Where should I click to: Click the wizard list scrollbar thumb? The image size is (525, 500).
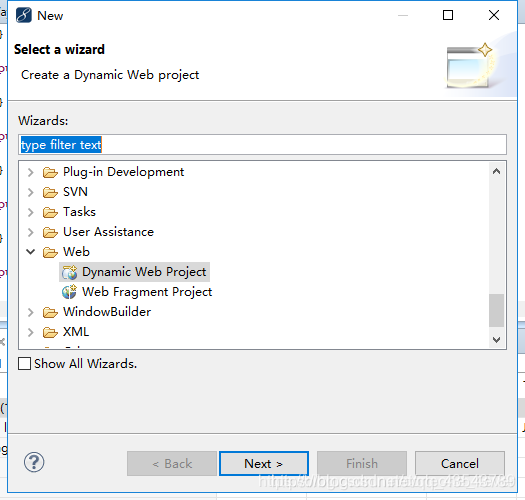[496, 310]
